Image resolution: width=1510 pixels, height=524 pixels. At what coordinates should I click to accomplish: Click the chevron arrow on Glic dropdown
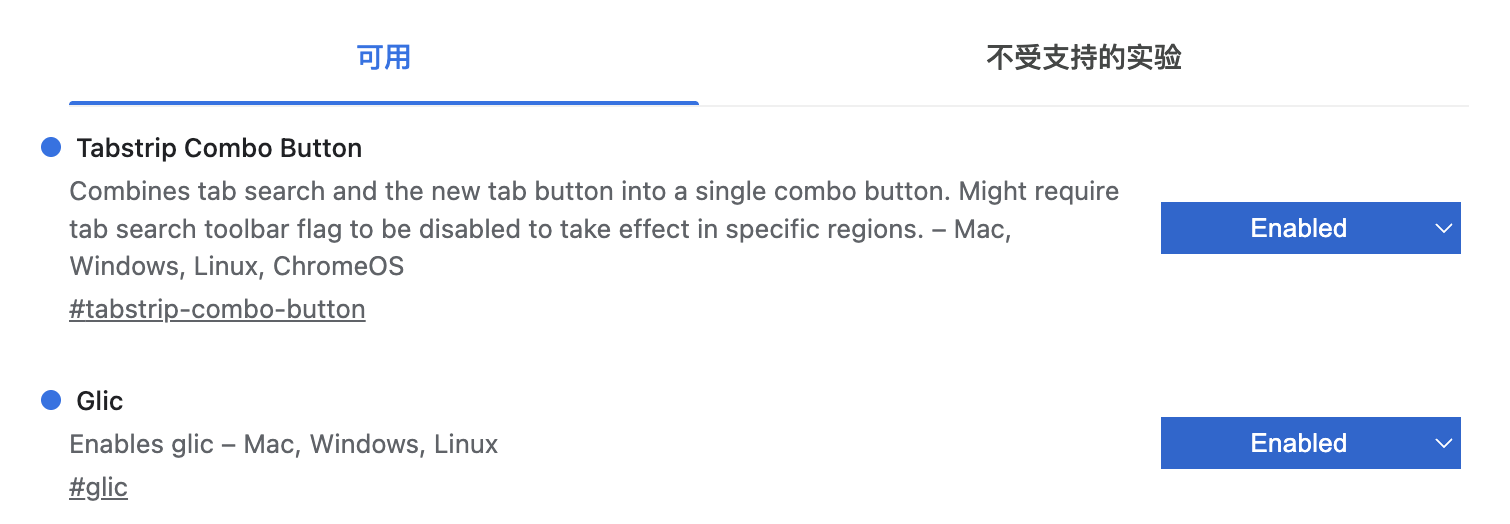(x=1443, y=443)
